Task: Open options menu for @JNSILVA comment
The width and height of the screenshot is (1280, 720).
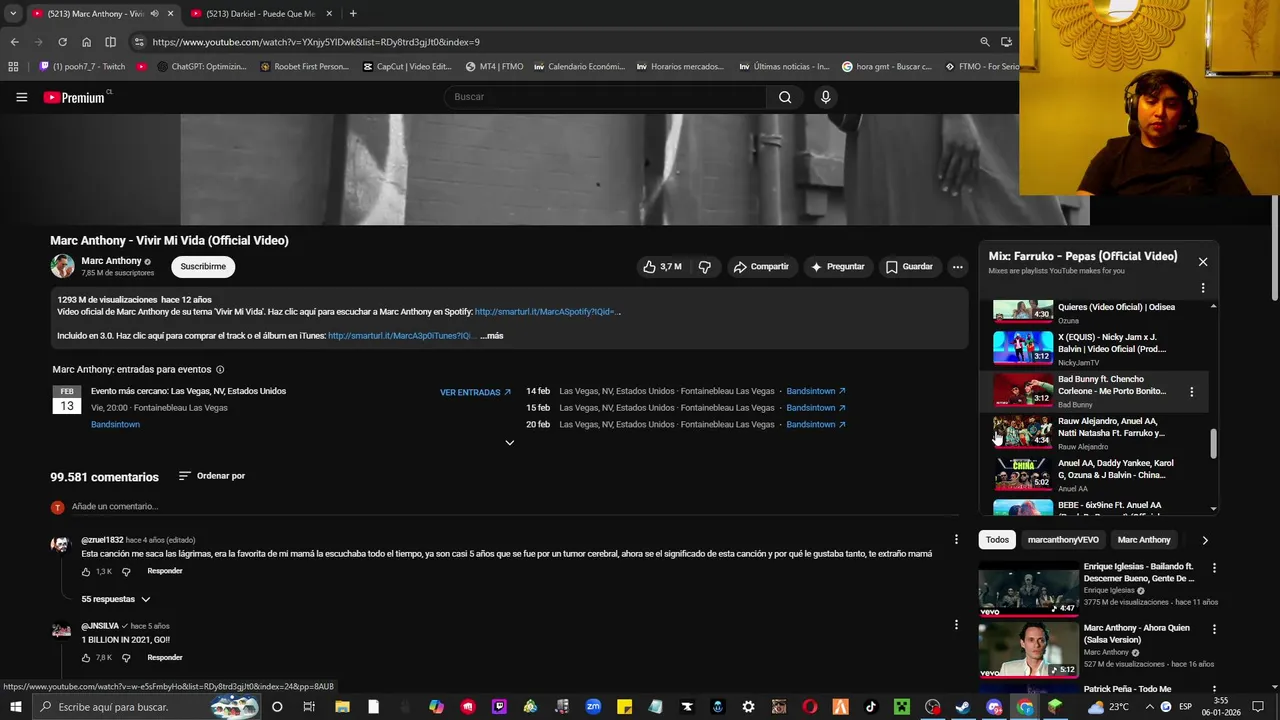Action: pyautogui.click(x=956, y=625)
